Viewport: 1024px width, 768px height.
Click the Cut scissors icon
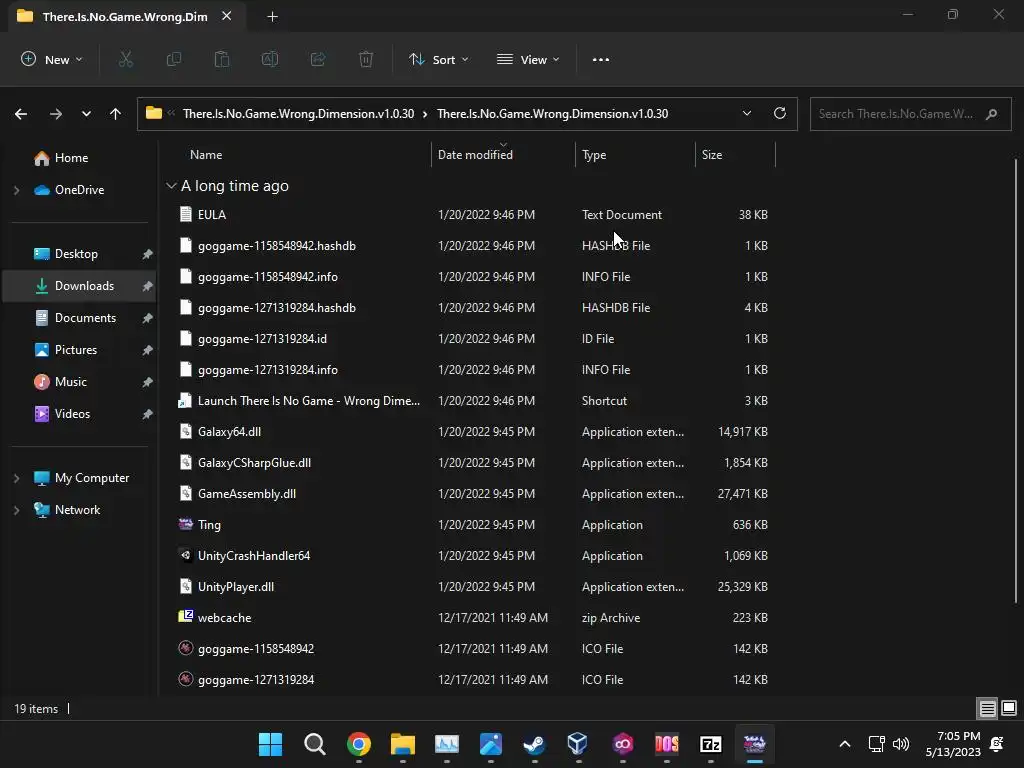click(125, 59)
